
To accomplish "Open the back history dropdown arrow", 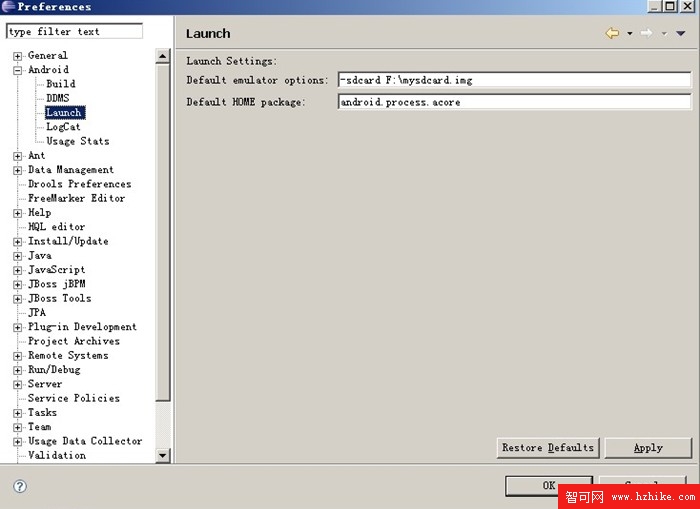I will (x=629, y=33).
